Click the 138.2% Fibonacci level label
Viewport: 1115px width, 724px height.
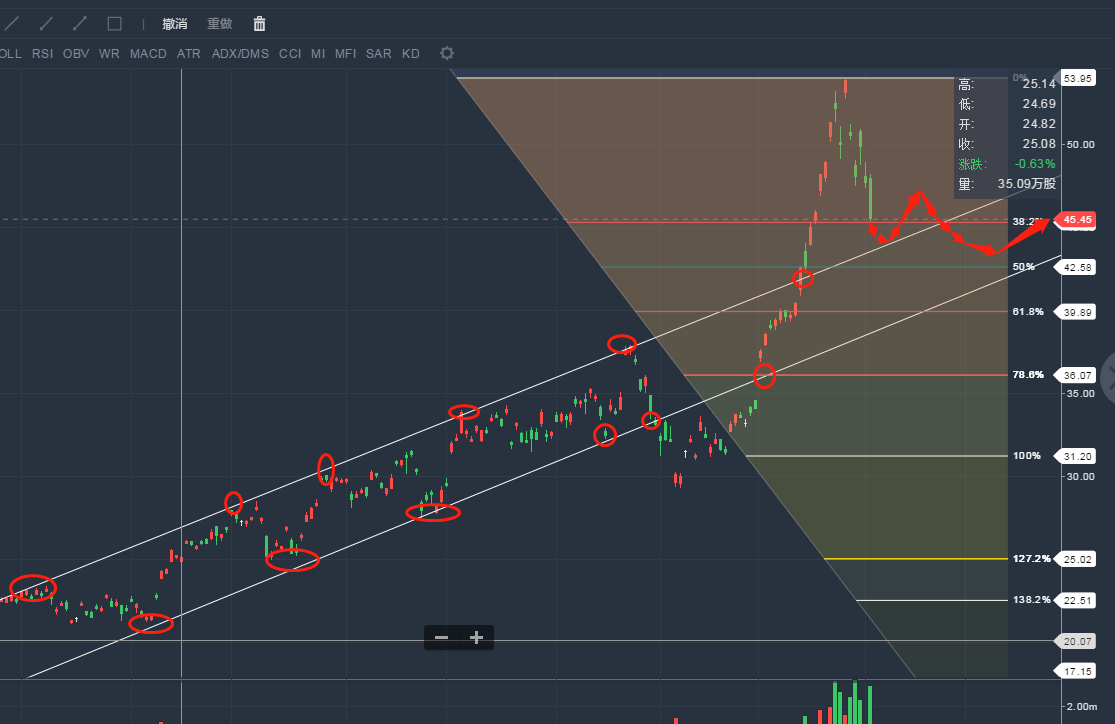click(x=1031, y=600)
